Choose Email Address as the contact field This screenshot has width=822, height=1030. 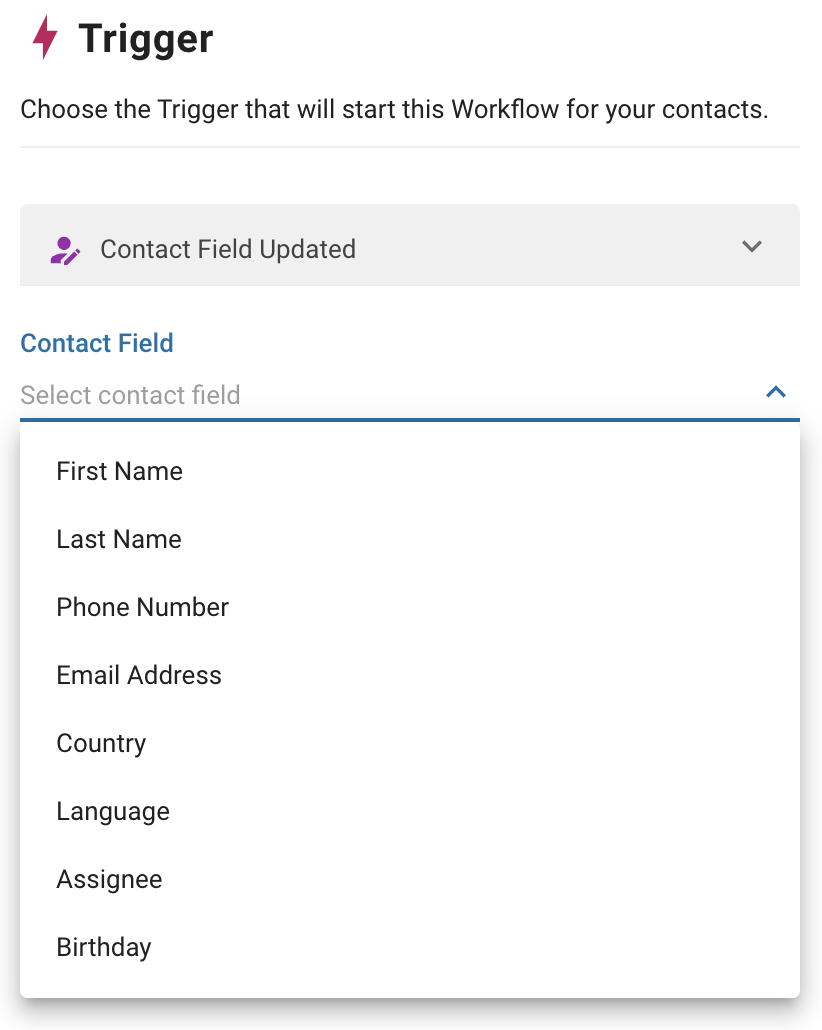coord(139,675)
